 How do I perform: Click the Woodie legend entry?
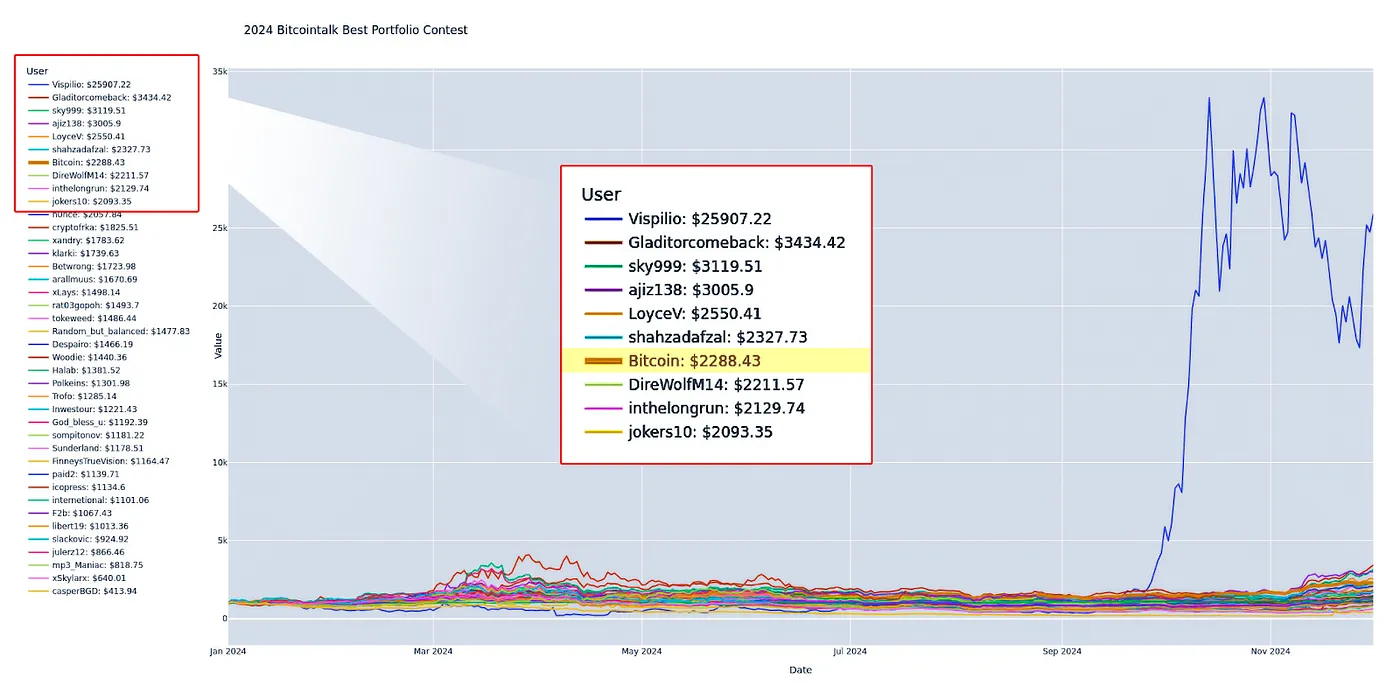point(78,357)
